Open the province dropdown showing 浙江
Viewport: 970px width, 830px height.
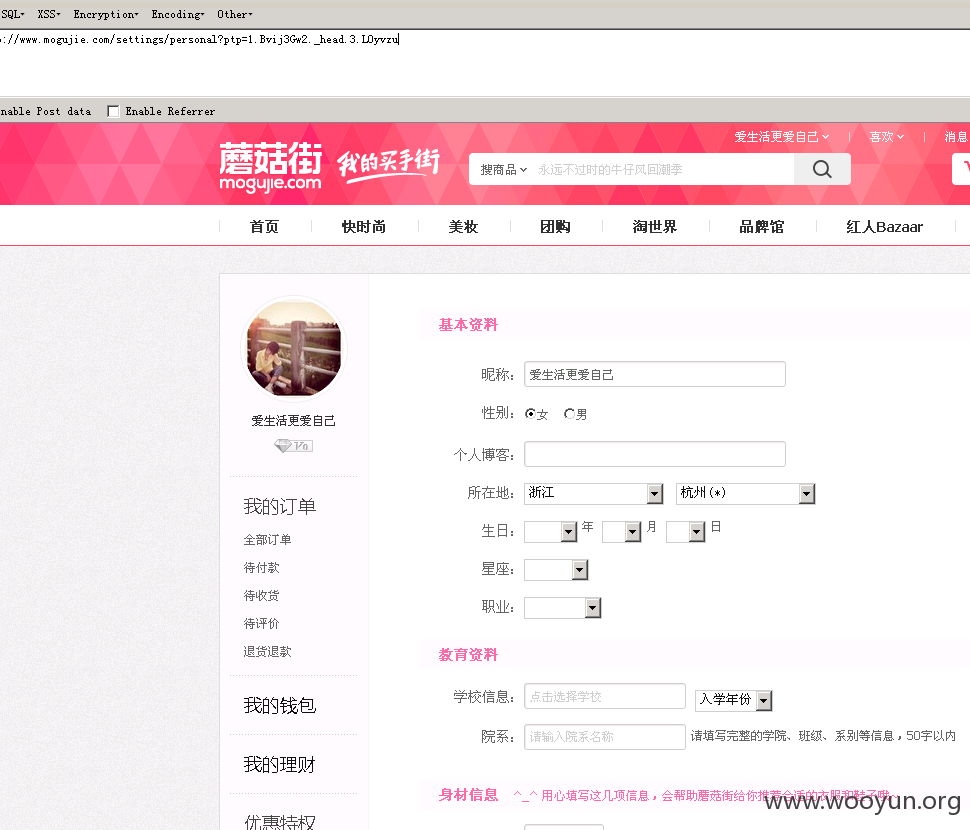[593, 493]
